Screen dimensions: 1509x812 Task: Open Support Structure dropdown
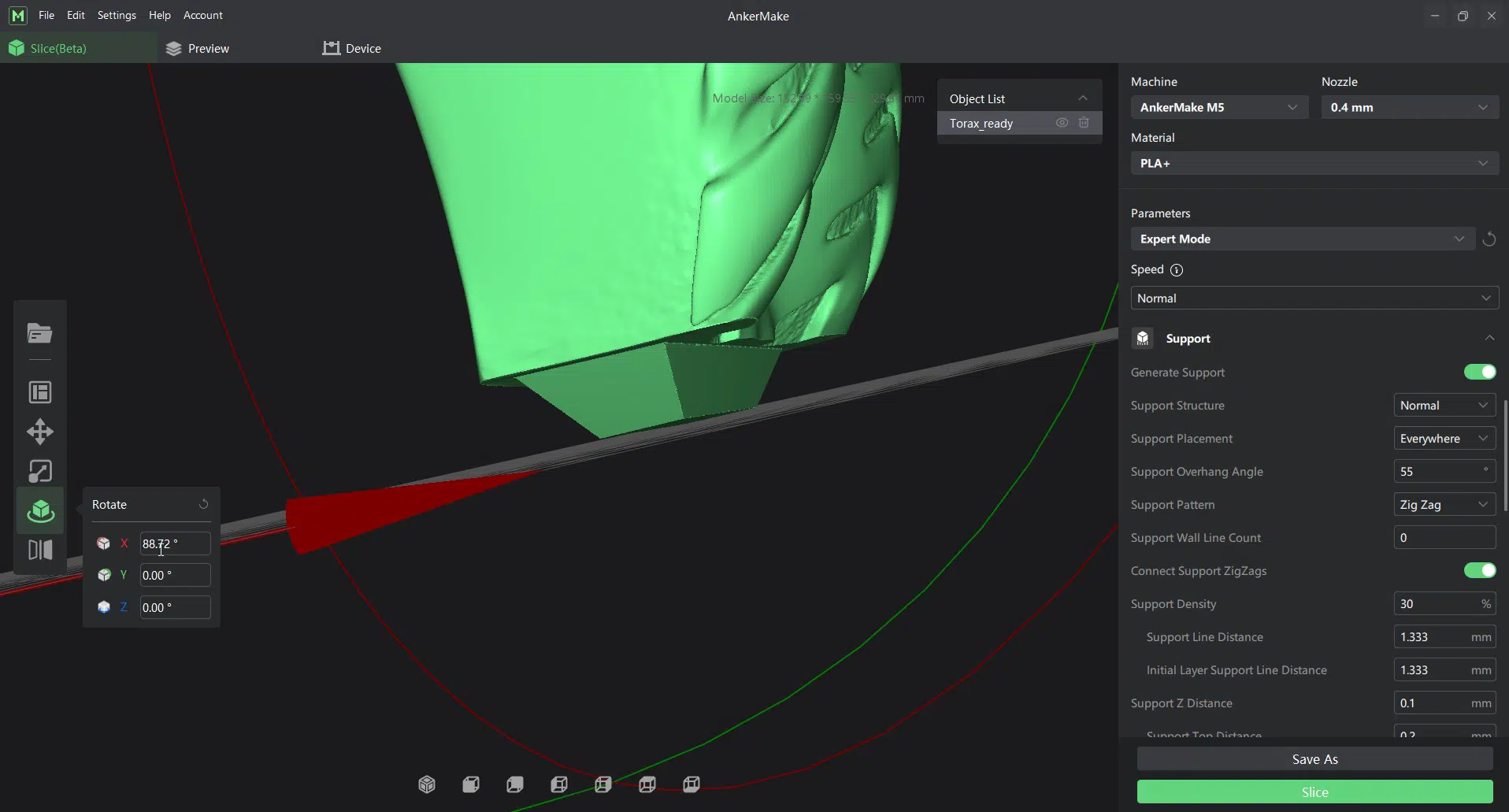(1444, 406)
